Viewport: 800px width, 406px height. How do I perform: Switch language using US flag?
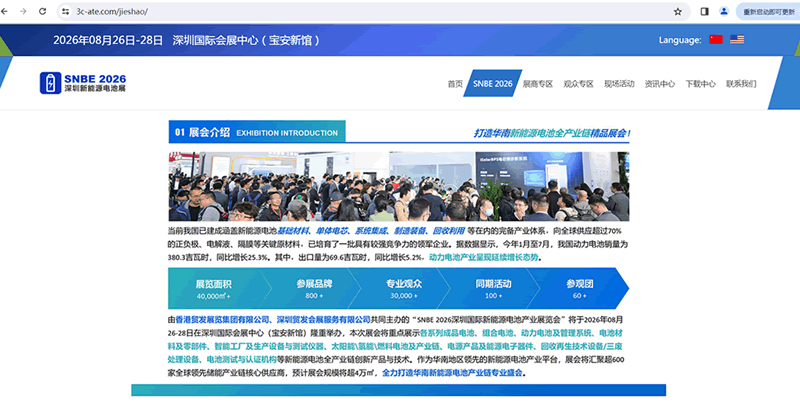(x=737, y=40)
